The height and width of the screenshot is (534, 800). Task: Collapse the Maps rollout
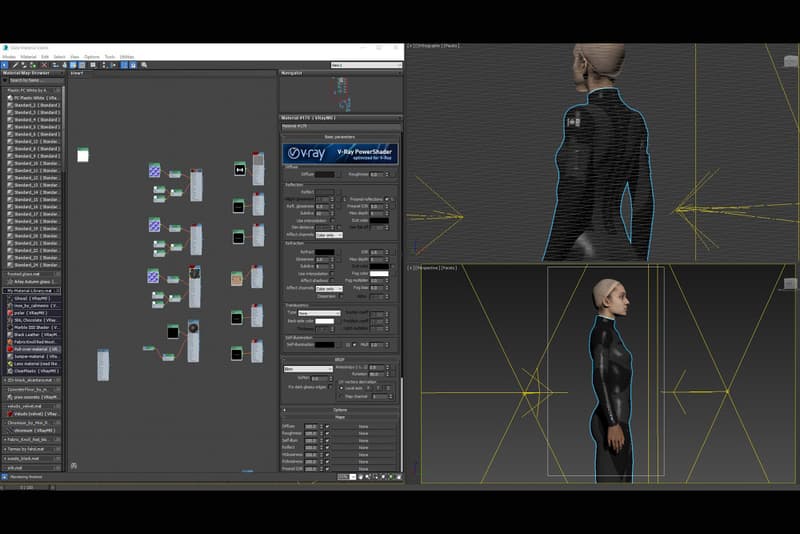coord(340,417)
